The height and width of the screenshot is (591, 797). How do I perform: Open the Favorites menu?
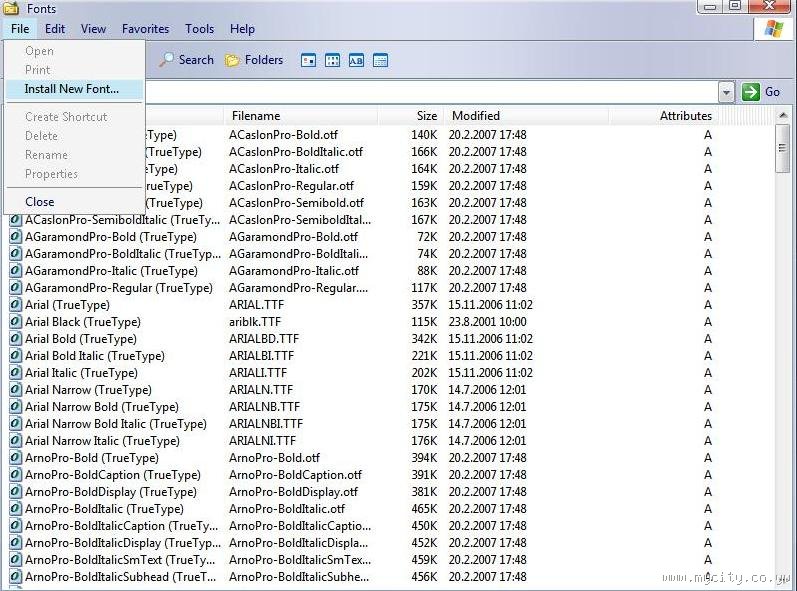(145, 29)
